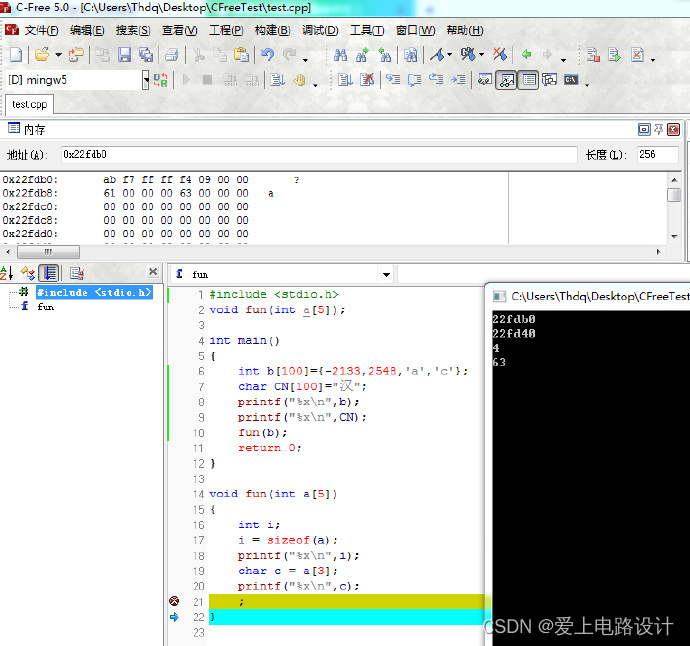The image size is (690, 646).
Task: Click the New file icon
Action: (16, 55)
